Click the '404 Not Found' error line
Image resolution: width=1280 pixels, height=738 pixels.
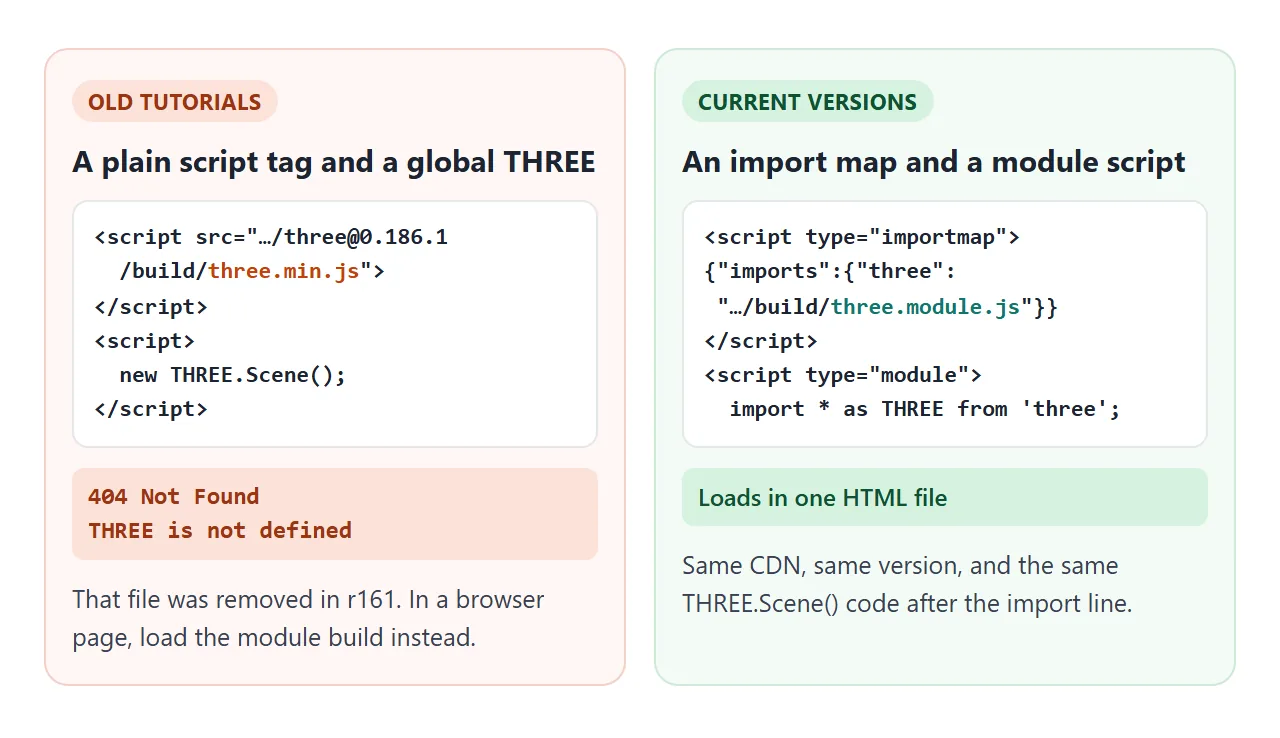173,496
